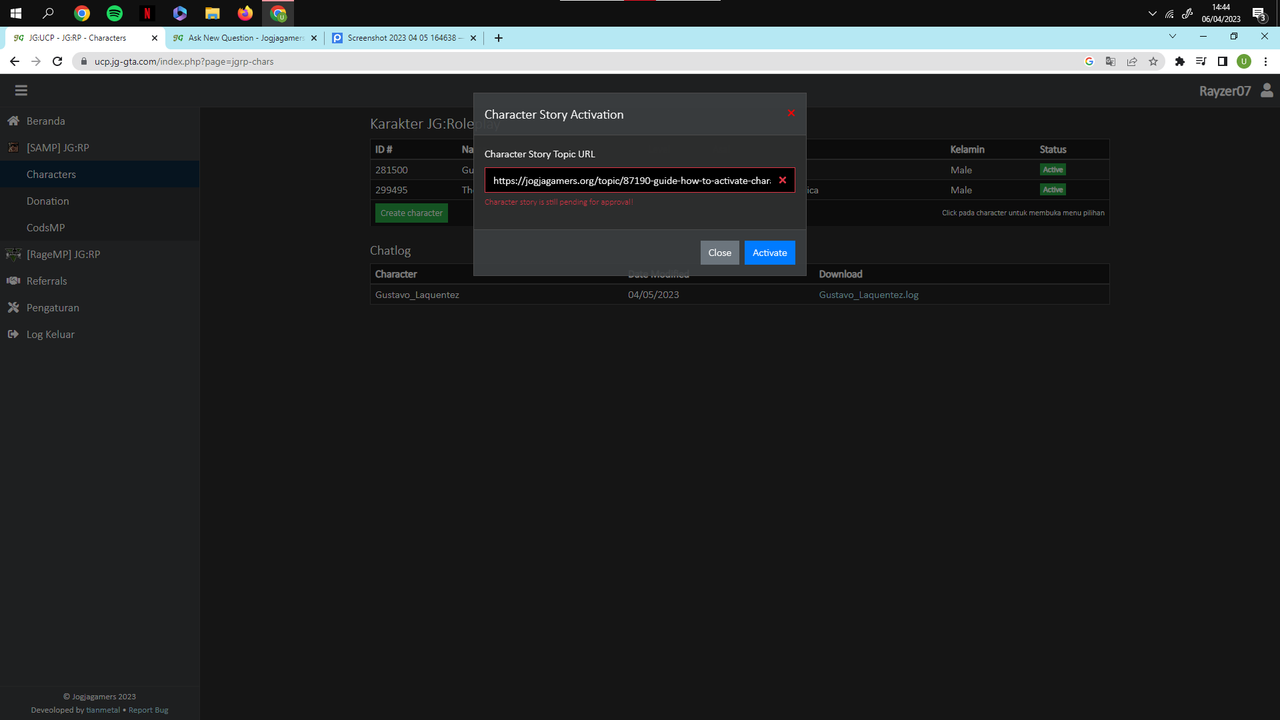Viewport: 1280px width, 720px height.
Task: Click the Status column header
Action: [x=1053, y=149]
